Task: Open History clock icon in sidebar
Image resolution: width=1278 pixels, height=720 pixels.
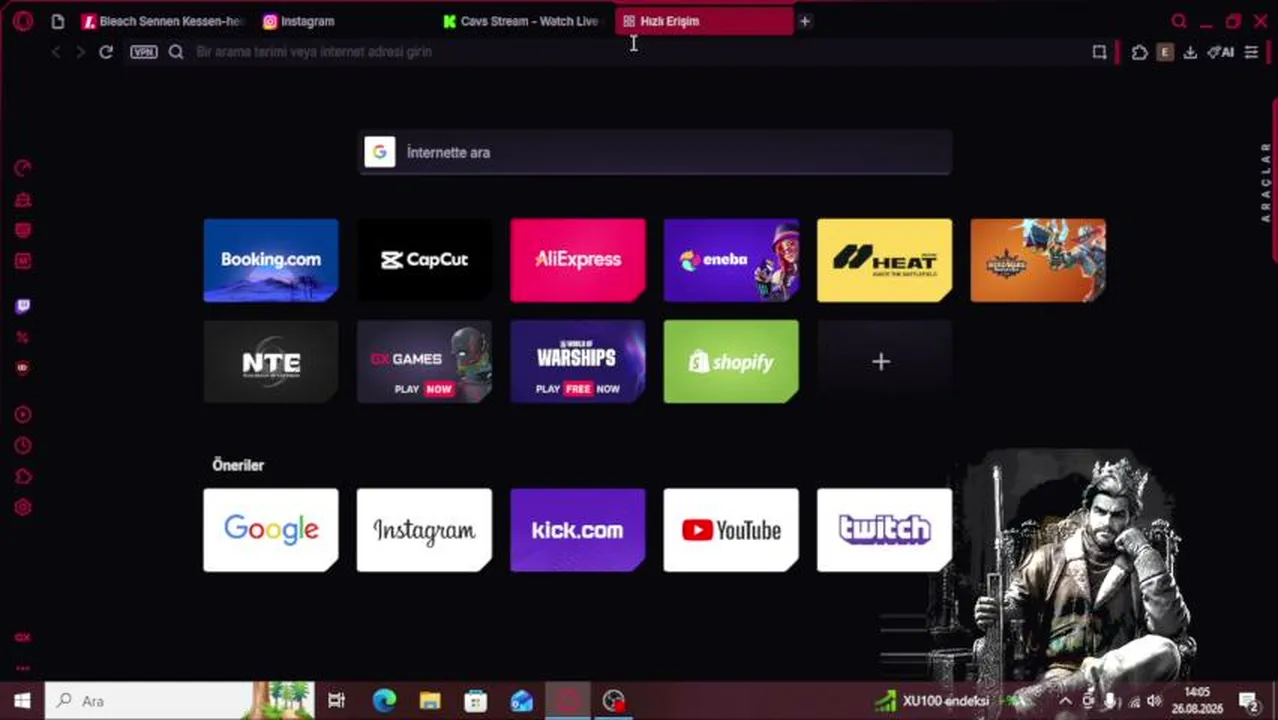Action: pos(22,445)
